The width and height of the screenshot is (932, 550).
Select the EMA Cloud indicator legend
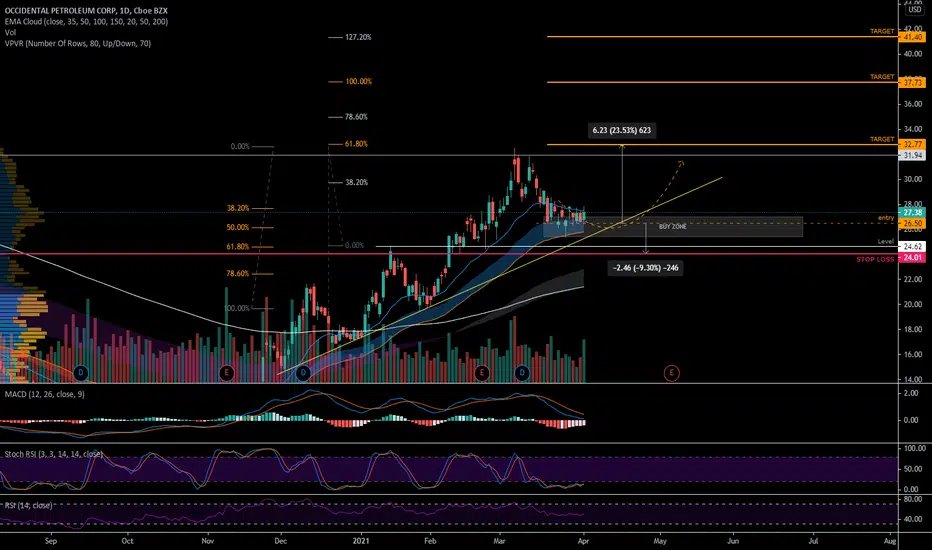pos(86,21)
